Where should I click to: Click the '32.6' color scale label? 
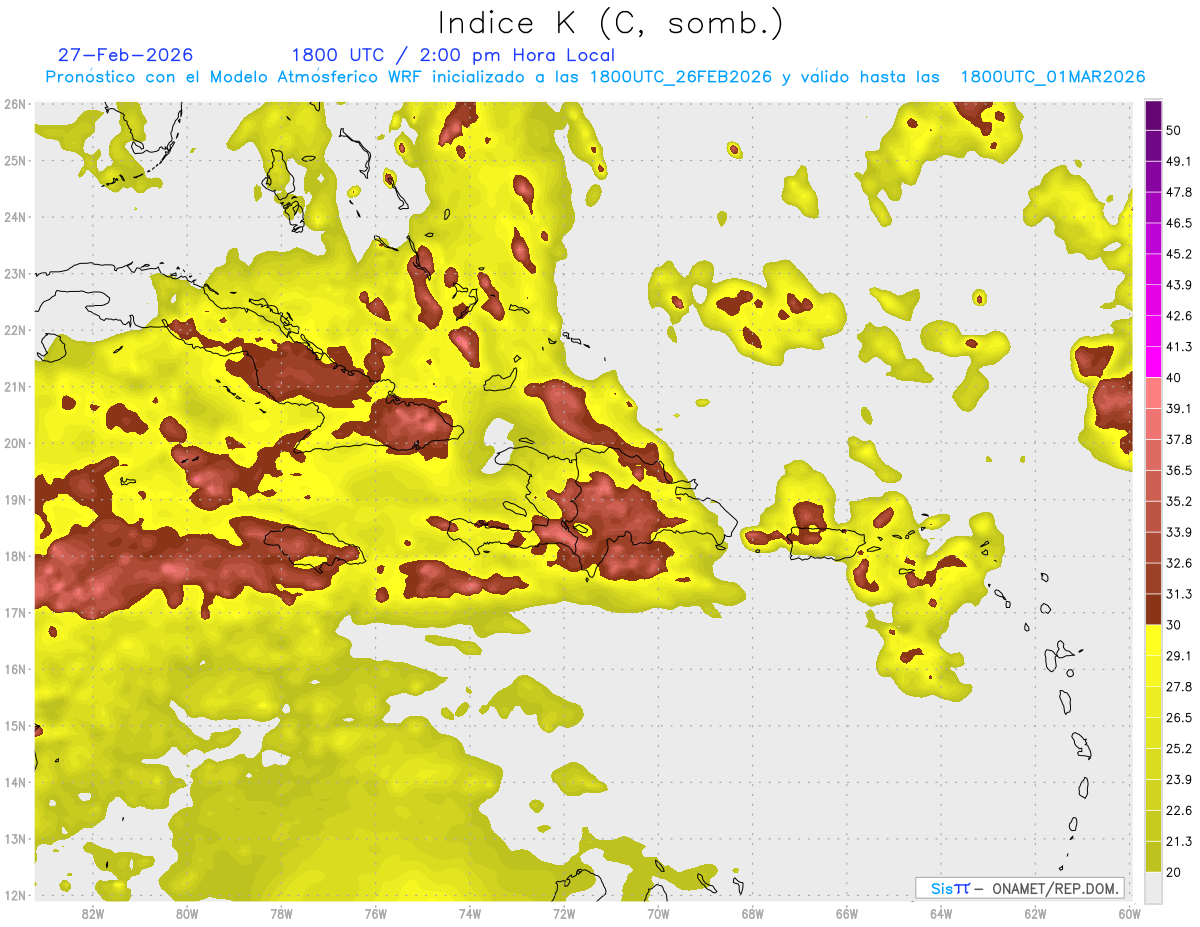pyautogui.click(x=1179, y=563)
